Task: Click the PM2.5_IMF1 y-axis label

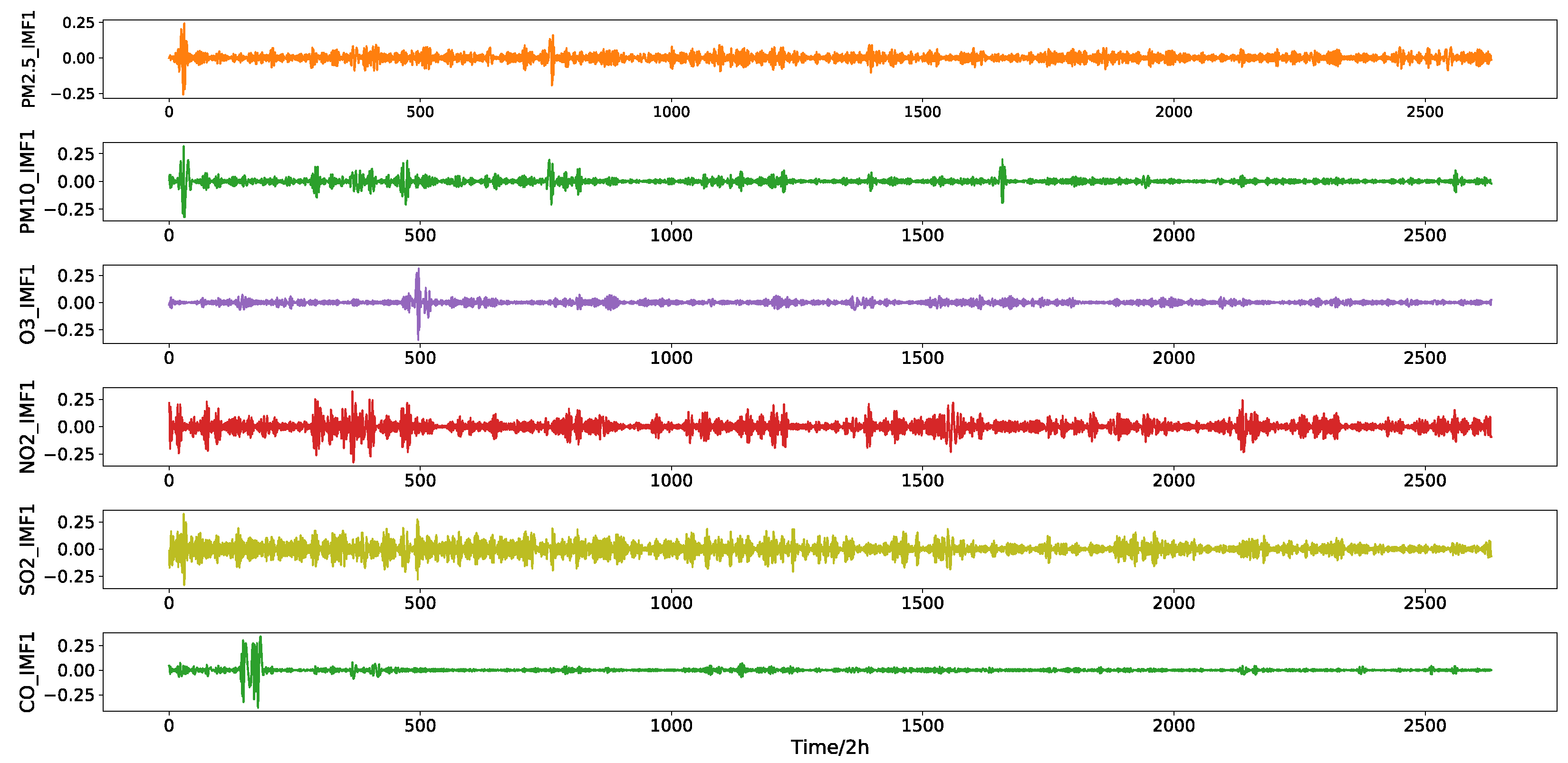Action: [x=28, y=59]
